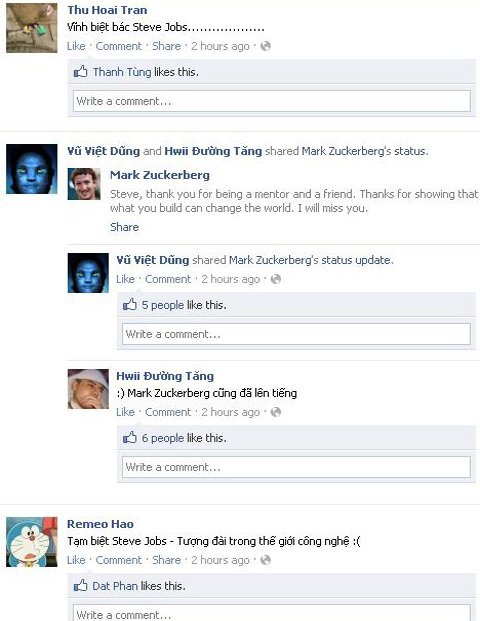Click the globe privacy icon on Remeo Hao's post

[x=265, y=560]
